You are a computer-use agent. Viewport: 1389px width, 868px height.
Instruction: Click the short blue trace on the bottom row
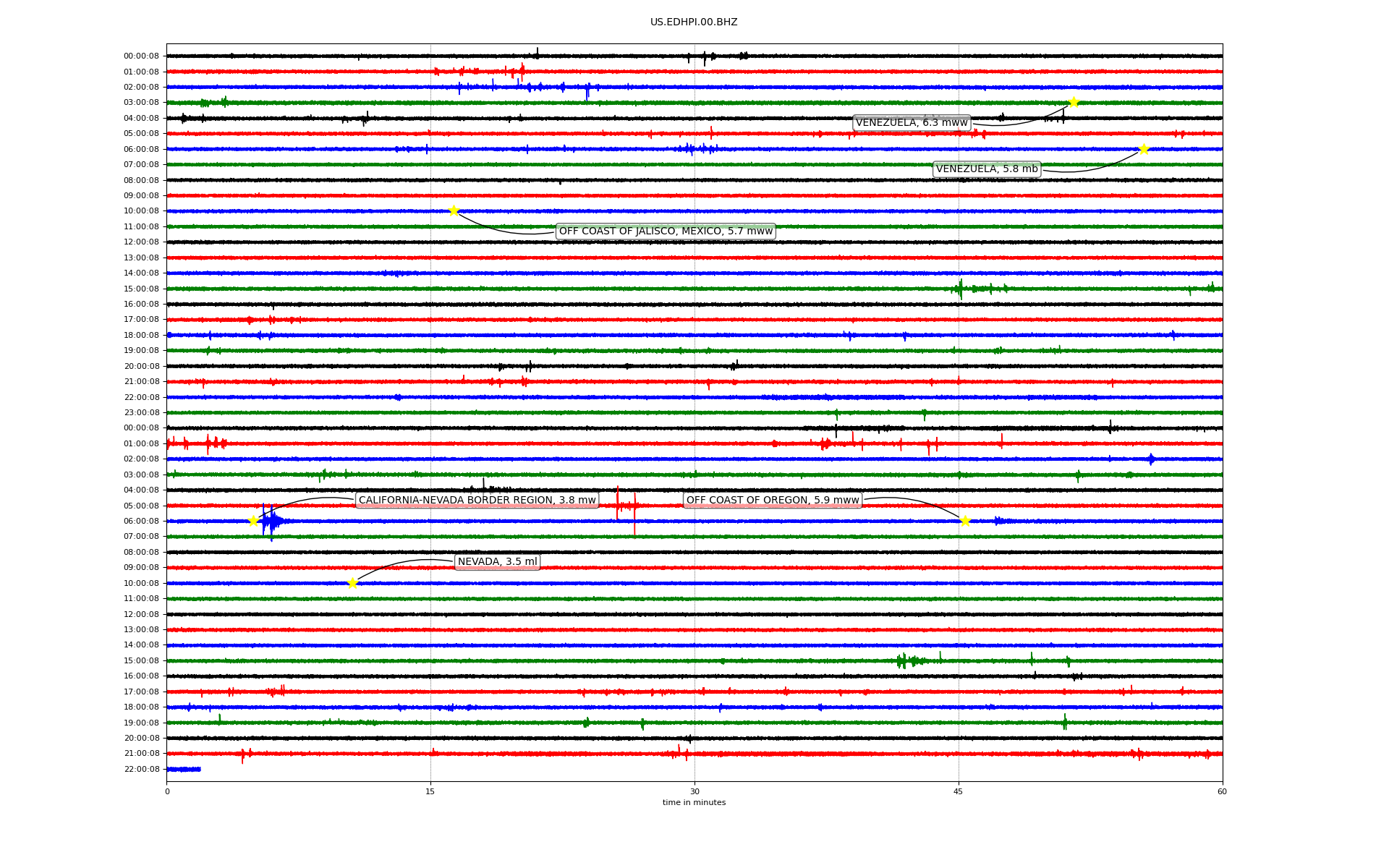tap(184, 770)
